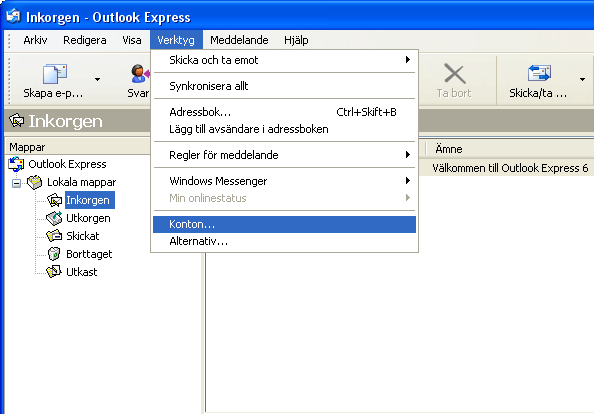Open the Hjälp menu
The image size is (594, 414).
coord(296,40)
